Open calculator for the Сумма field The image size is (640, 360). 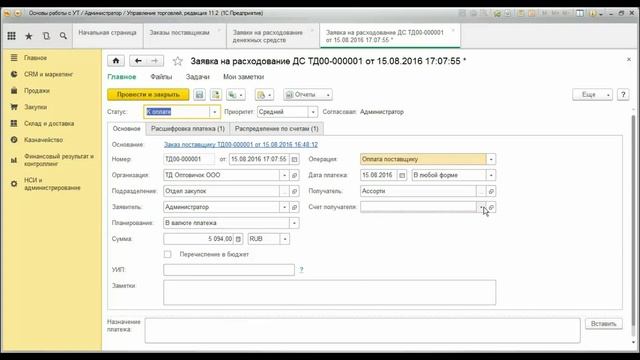[238, 239]
